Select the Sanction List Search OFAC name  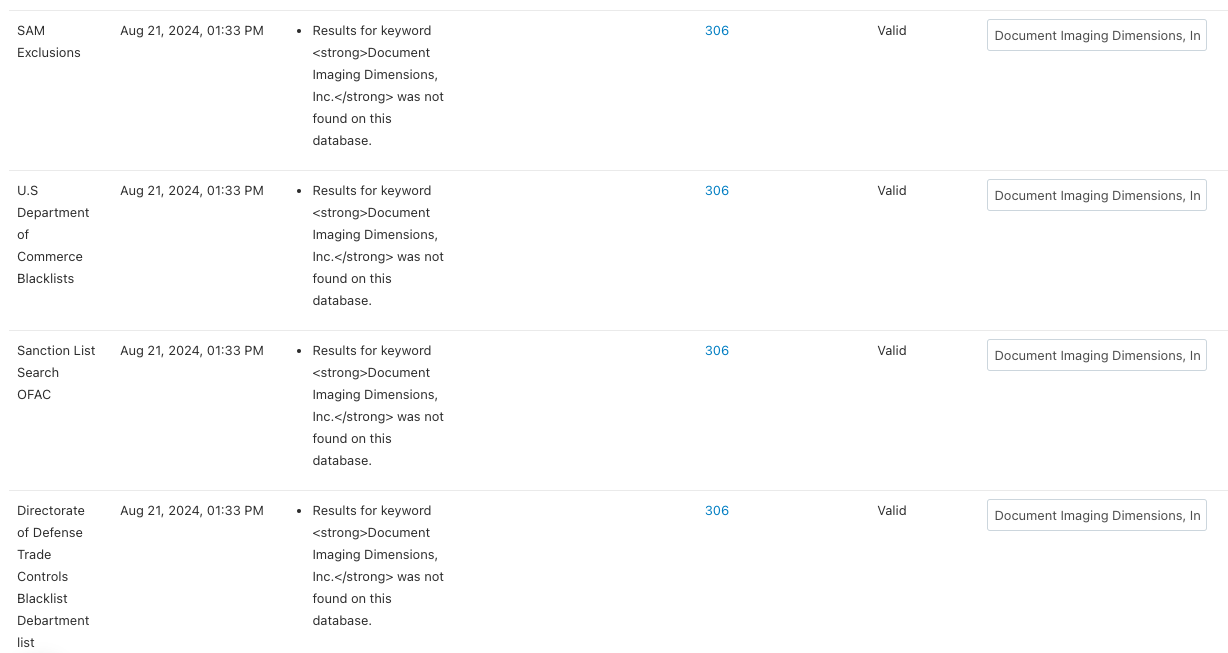tap(56, 373)
